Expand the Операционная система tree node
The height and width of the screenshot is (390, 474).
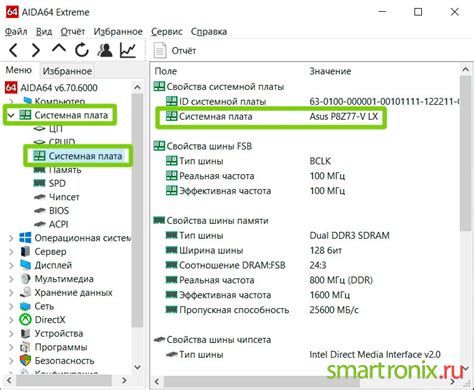pos(11,238)
